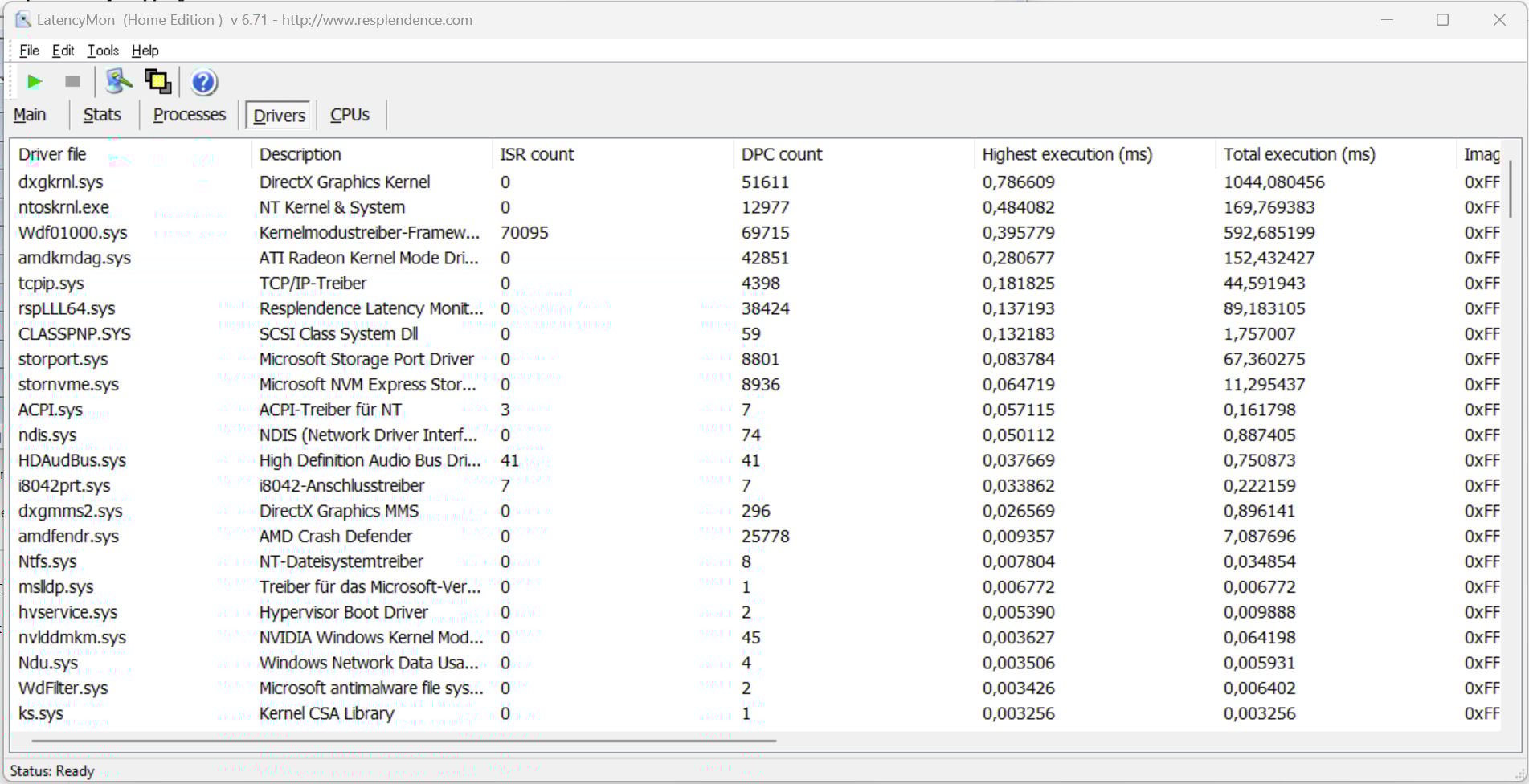Select the tcpip.sys driver row
Image resolution: width=1529 pixels, height=784 pixels.
755,284
